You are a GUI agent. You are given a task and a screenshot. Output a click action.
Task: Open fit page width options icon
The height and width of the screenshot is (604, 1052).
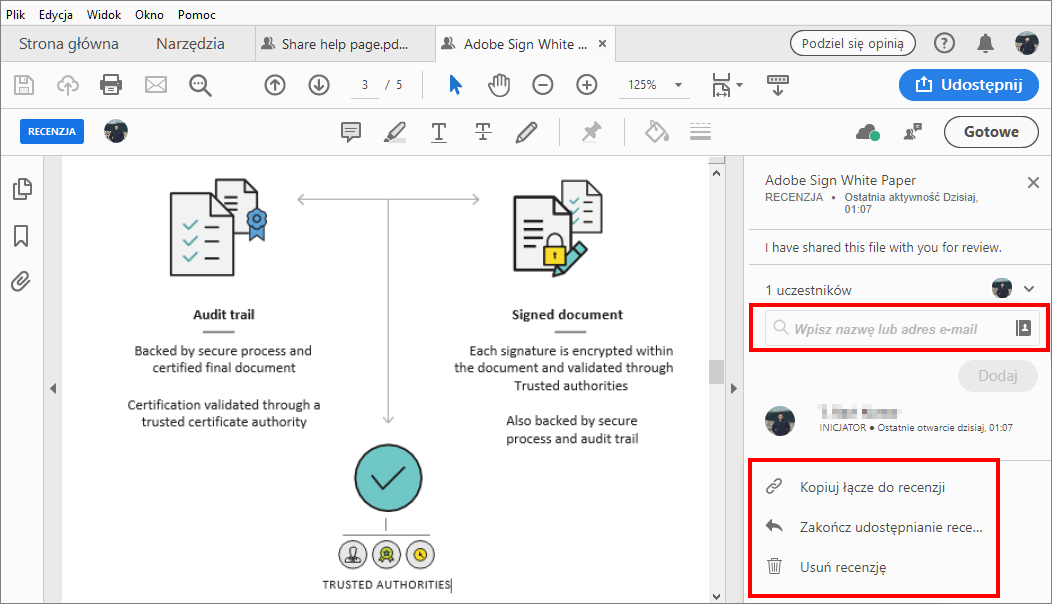[727, 85]
